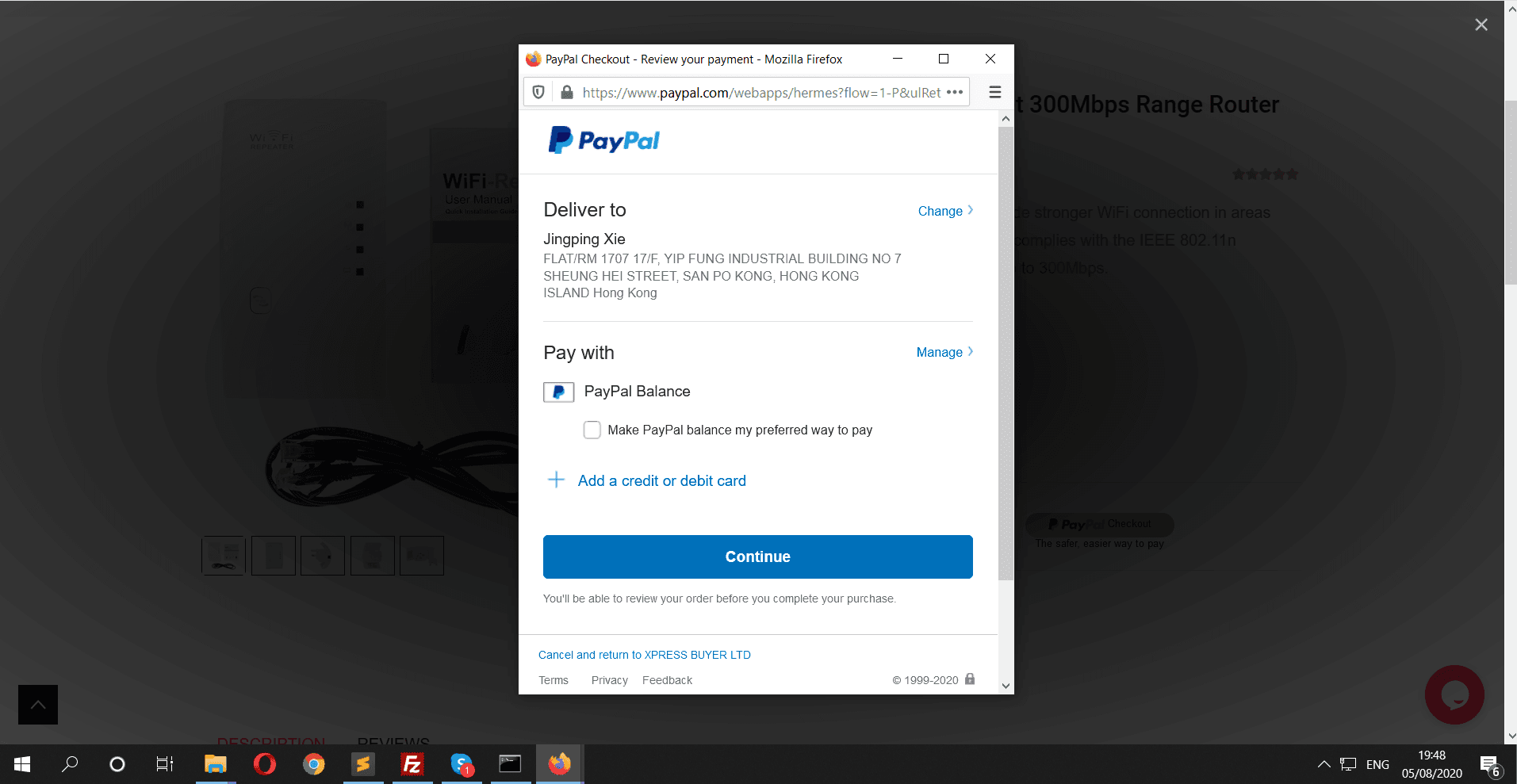This screenshot has height=784, width=1517.
Task: Click the PayPal Balance card icon
Action: coord(558,392)
